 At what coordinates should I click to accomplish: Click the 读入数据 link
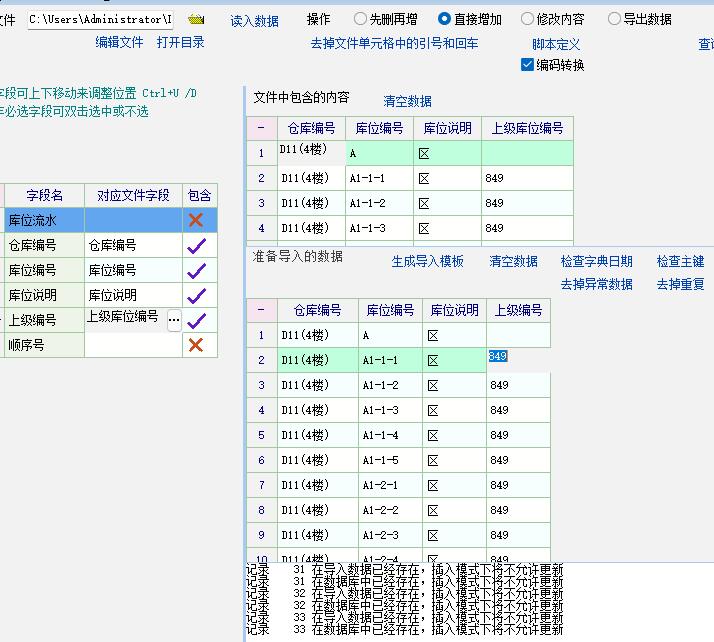[x=255, y=21]
